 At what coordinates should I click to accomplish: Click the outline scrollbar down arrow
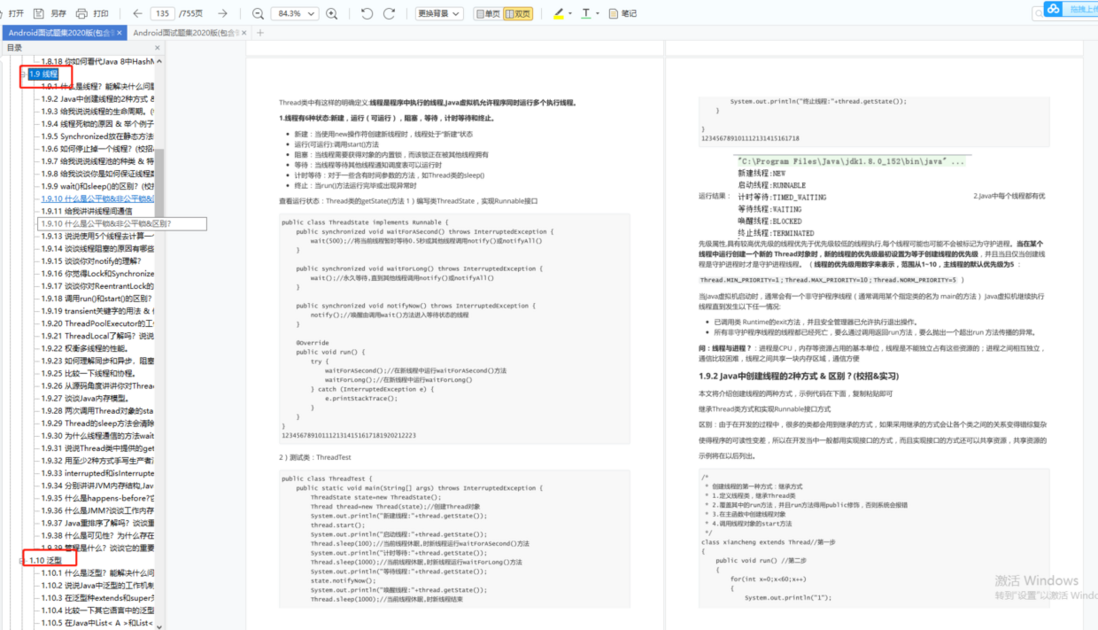click(x=159, y=626)
